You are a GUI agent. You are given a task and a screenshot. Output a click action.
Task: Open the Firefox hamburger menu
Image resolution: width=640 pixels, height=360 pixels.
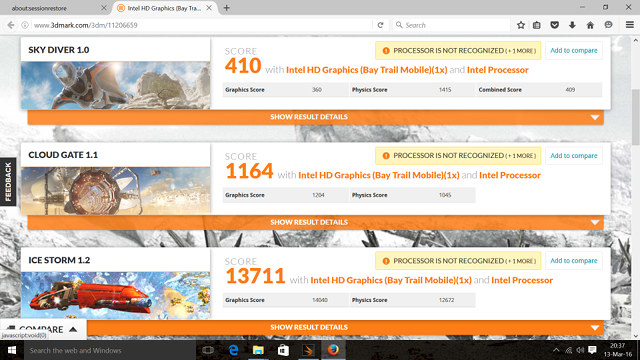point(630,25)
